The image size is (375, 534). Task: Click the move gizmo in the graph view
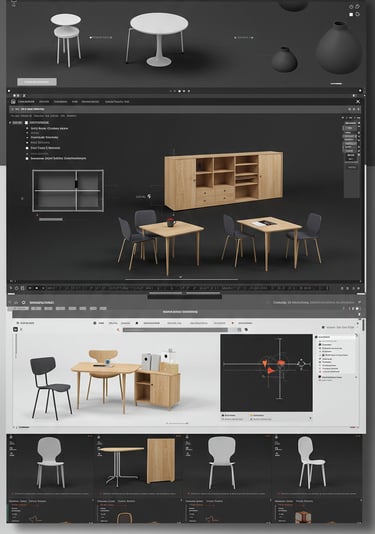tap(302, 364)
